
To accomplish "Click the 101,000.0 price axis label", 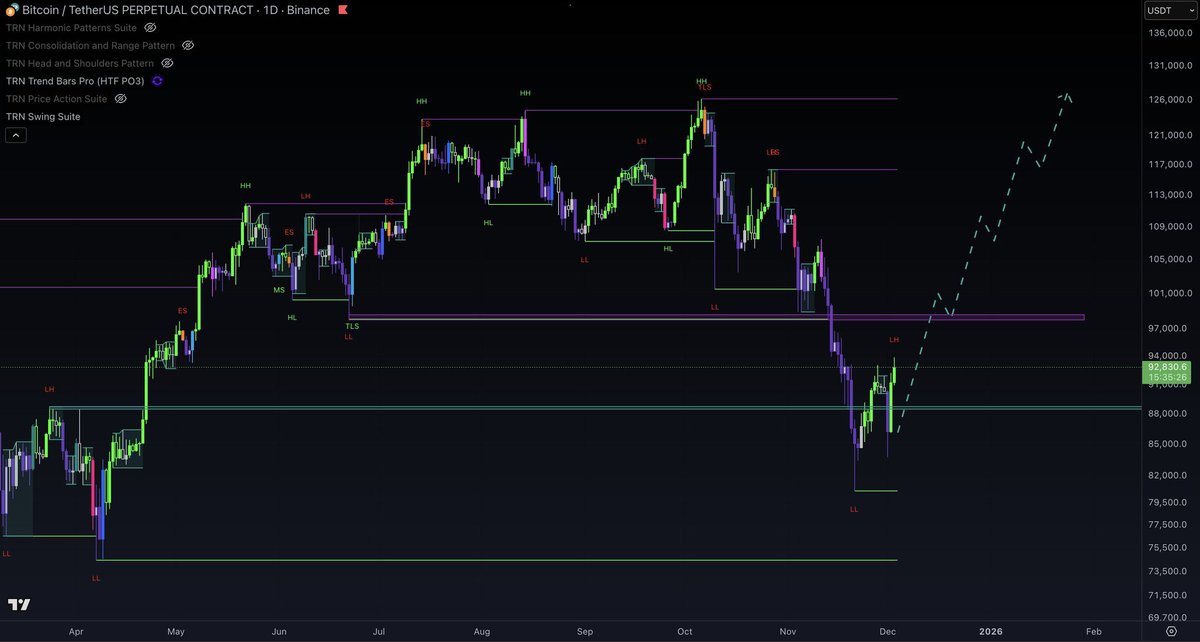I will click(x=1170, y=294).
